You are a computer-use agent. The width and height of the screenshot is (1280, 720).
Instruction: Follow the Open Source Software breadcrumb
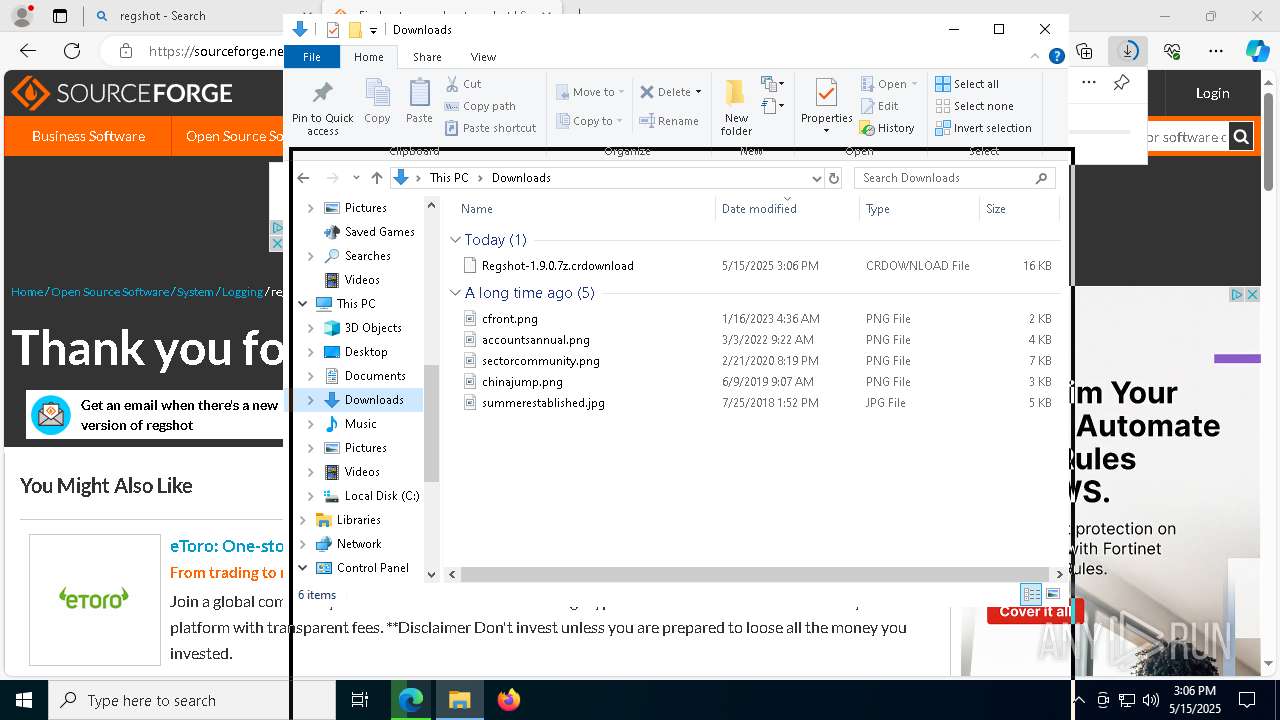110,292
